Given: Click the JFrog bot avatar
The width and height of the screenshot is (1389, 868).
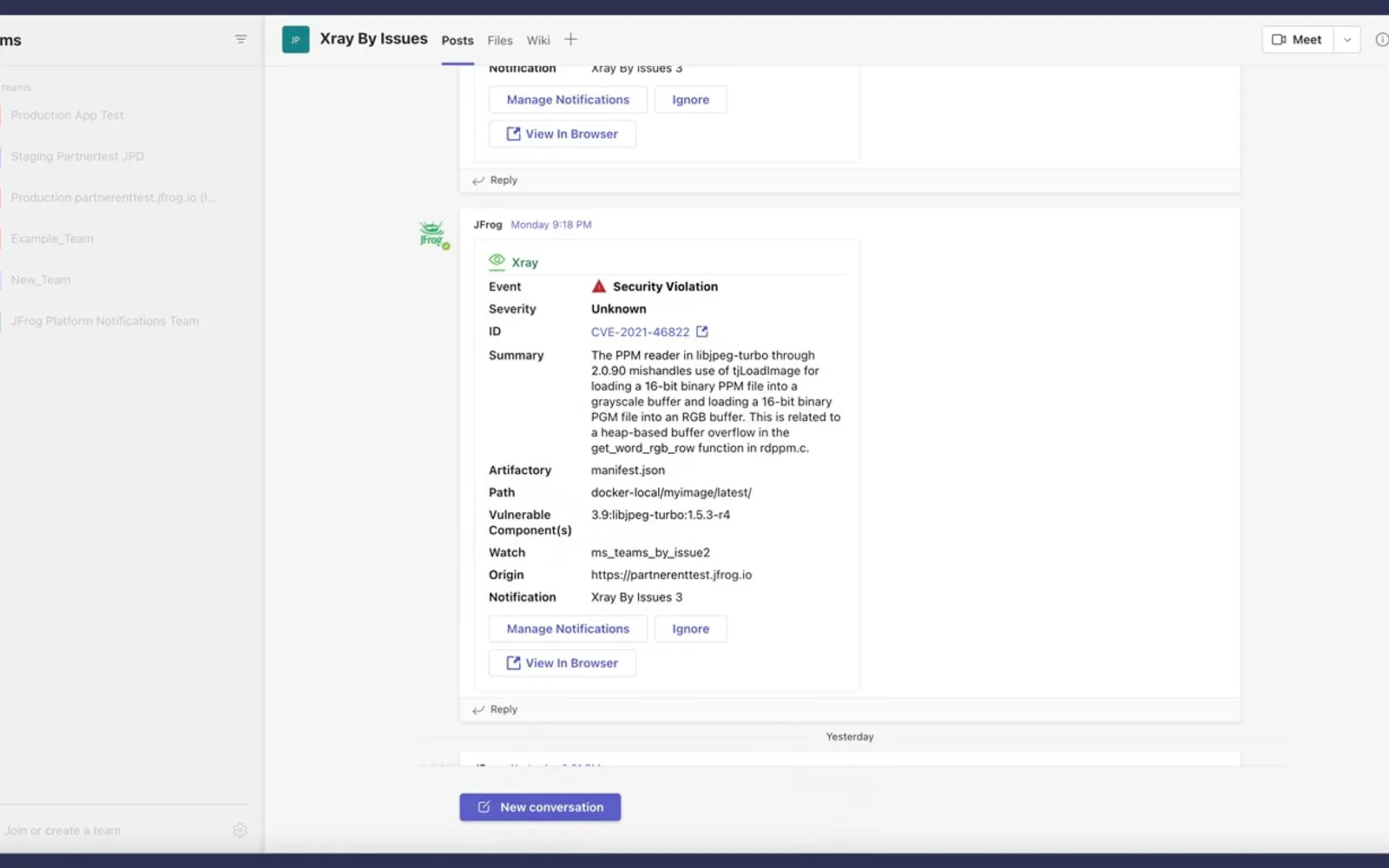Looking at the screenshot, I should click(x=432, y=234).
